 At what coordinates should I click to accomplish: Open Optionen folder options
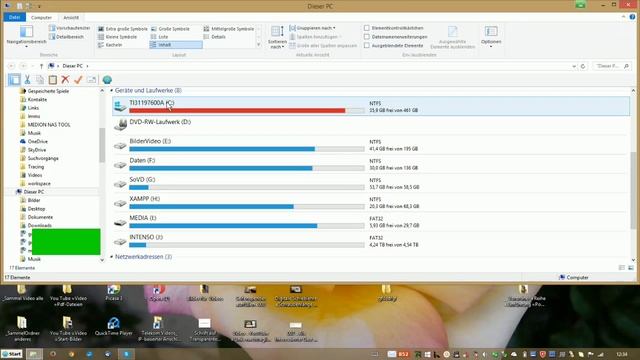click(x=491, y=36)
